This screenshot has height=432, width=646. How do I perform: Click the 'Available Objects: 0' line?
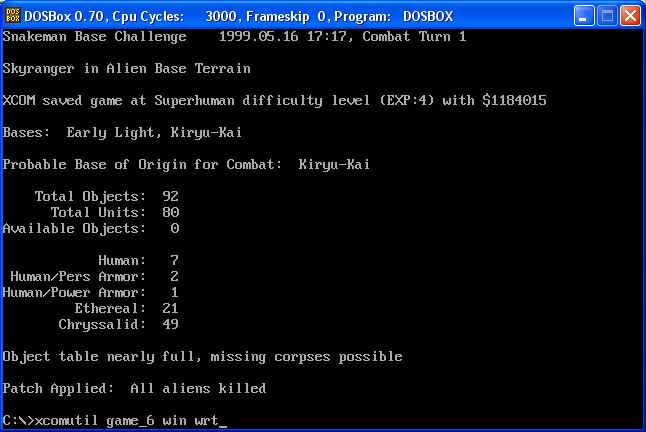[91, 229]
